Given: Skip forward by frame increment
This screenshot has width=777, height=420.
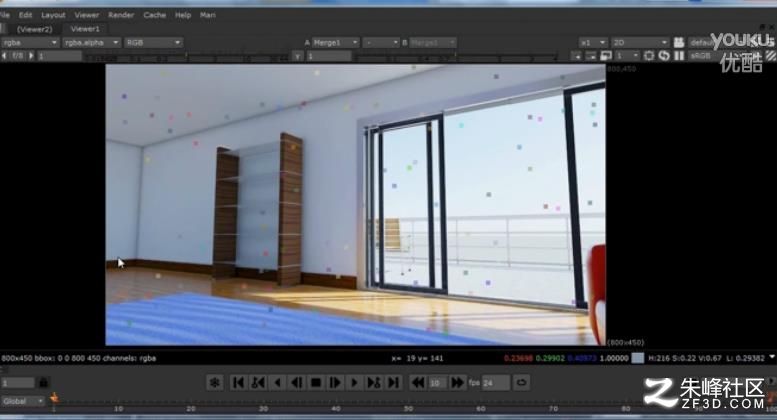Looking at the screenshot, I should coord(457,382).
